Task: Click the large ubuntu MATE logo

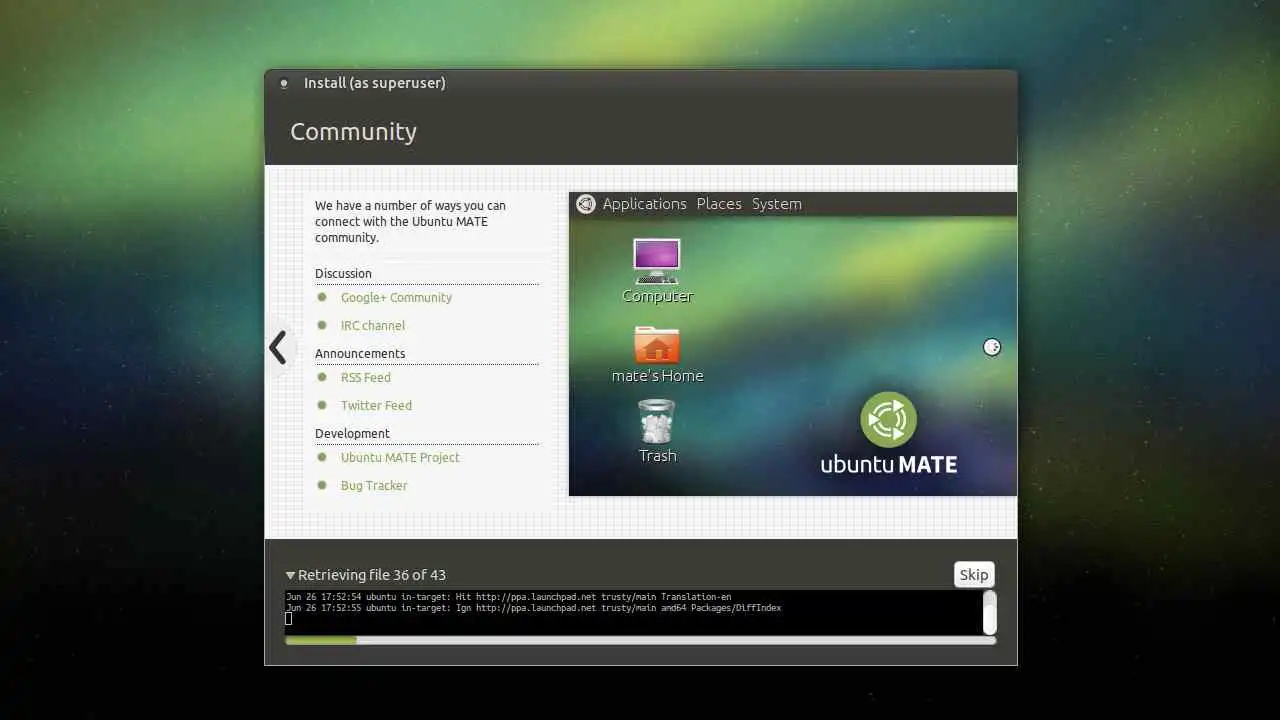Action: tap(889, 433)
